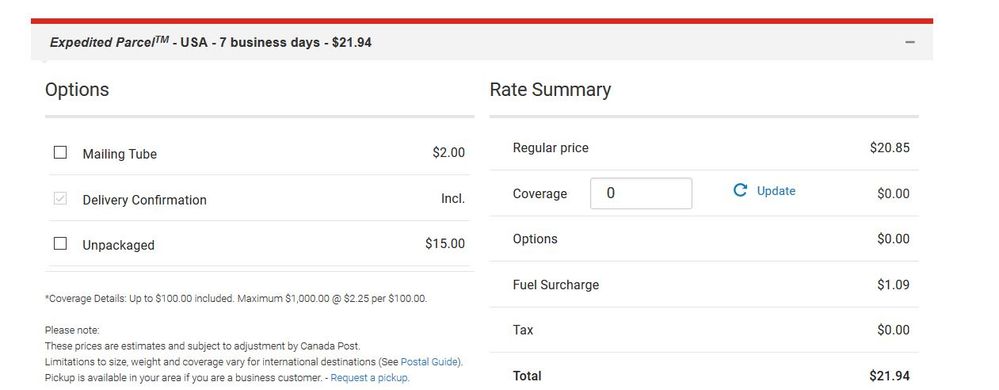Screen dimensions: 999x390
Task: Check the Mailing Tube checkbox
Action: pos(60,152)
